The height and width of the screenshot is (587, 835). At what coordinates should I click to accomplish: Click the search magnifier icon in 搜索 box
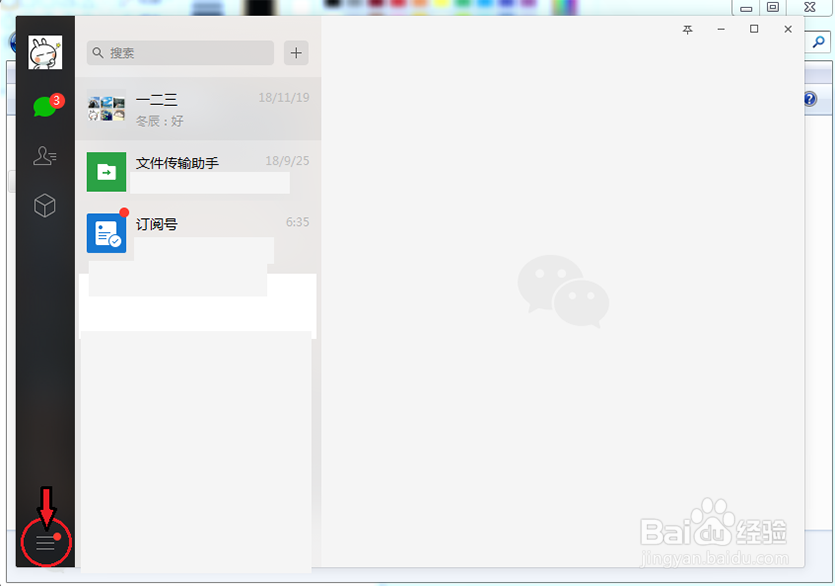tap(98, 53)
